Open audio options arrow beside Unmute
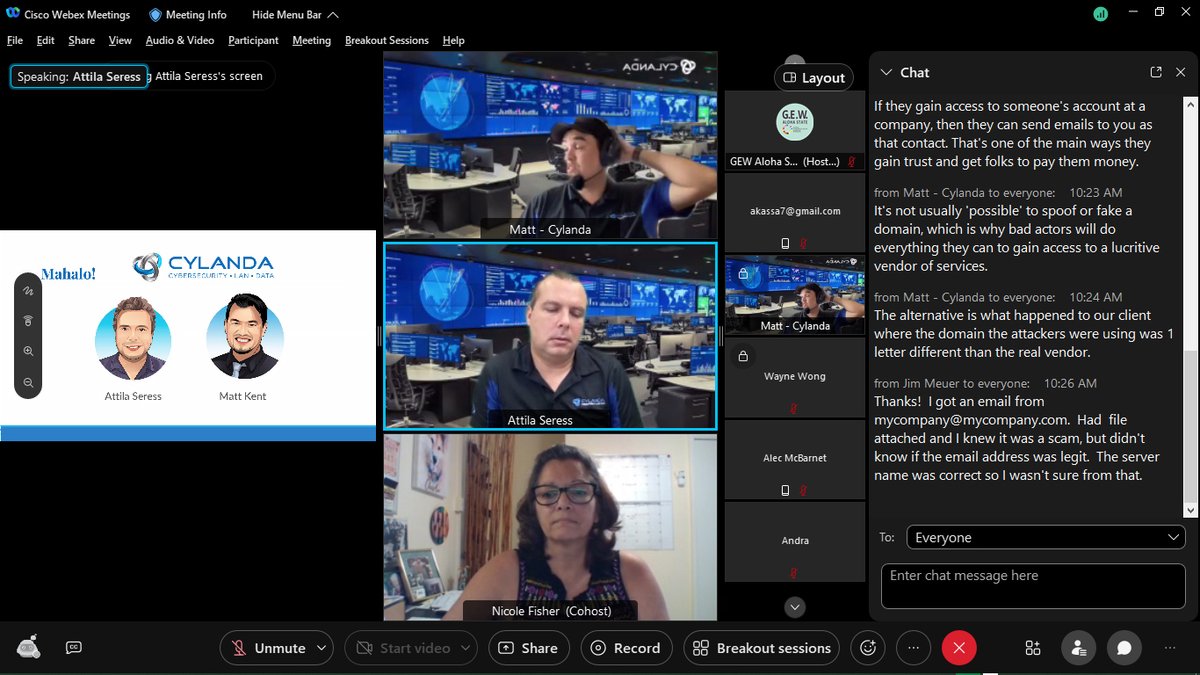The height and width of the screenshot is (675, 1200). tap(321, 648)
